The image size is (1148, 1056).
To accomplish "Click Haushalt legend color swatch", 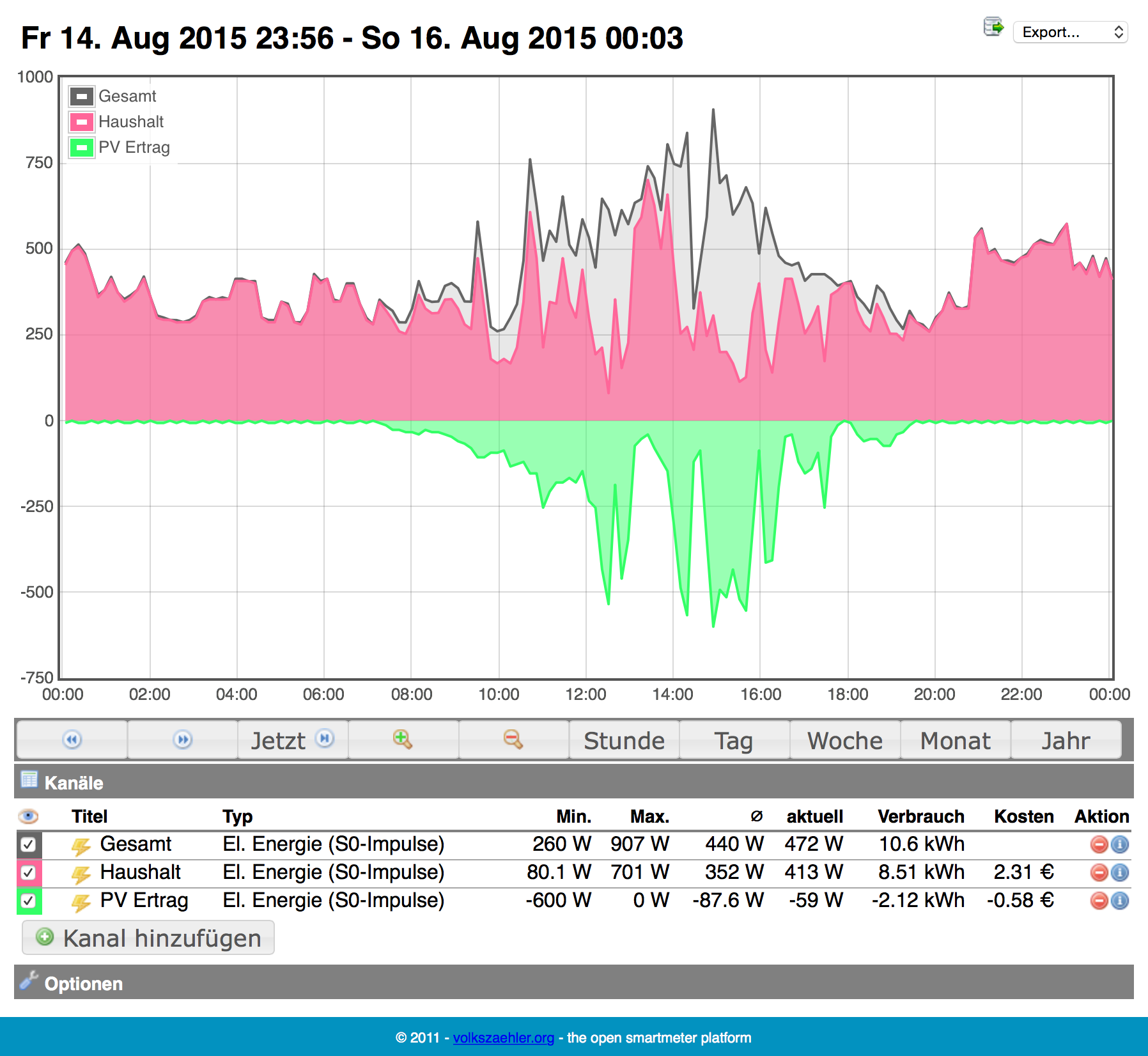I will (82, 122).
